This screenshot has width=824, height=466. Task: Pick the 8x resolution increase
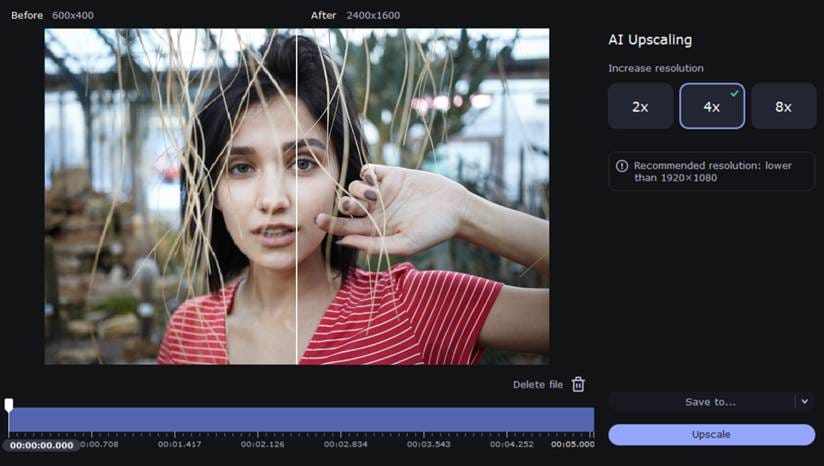click(783, 107)
